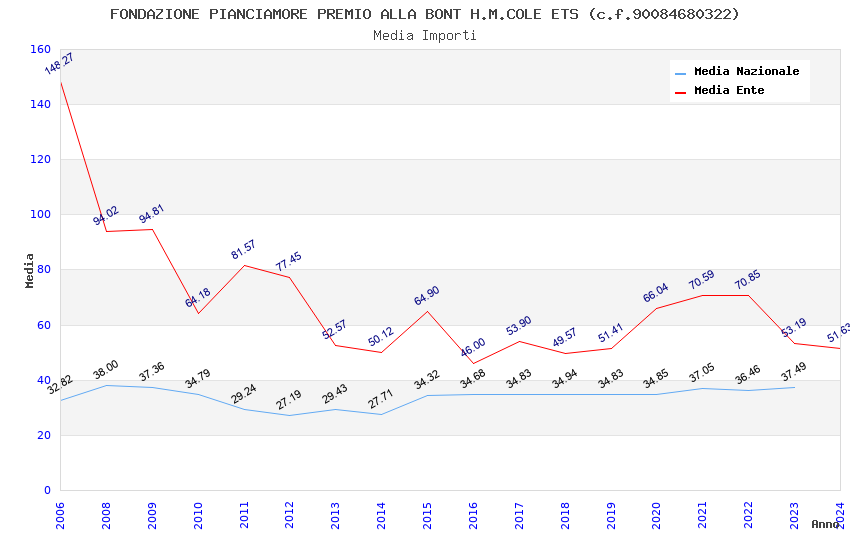Click the red Media Ente legend swatch
Image resolution: width=850 pixels, height=550 pixels.
click(680, 92)
